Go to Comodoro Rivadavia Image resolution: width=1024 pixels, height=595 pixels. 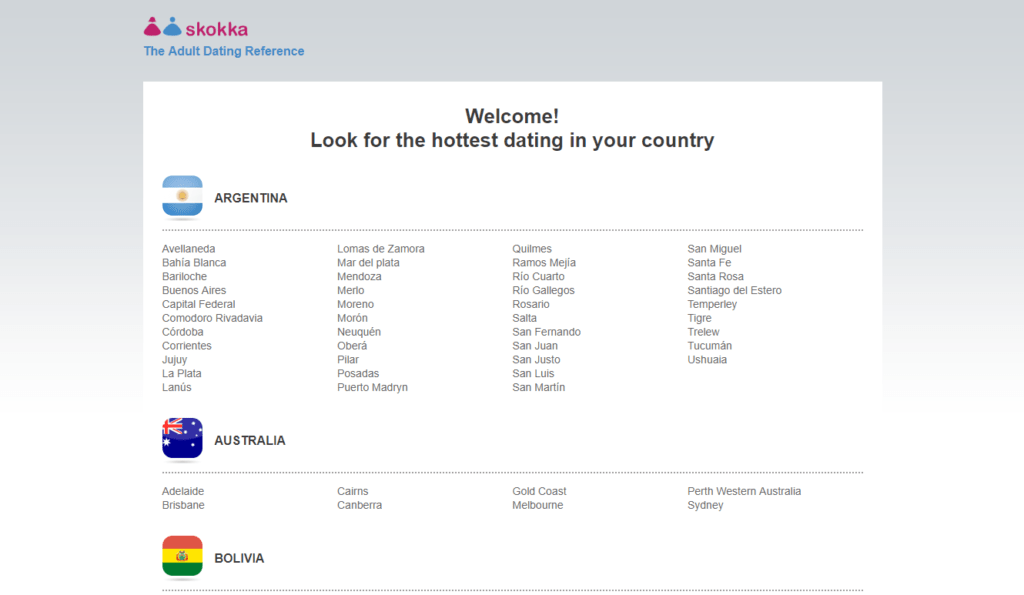tap(212, 318)
